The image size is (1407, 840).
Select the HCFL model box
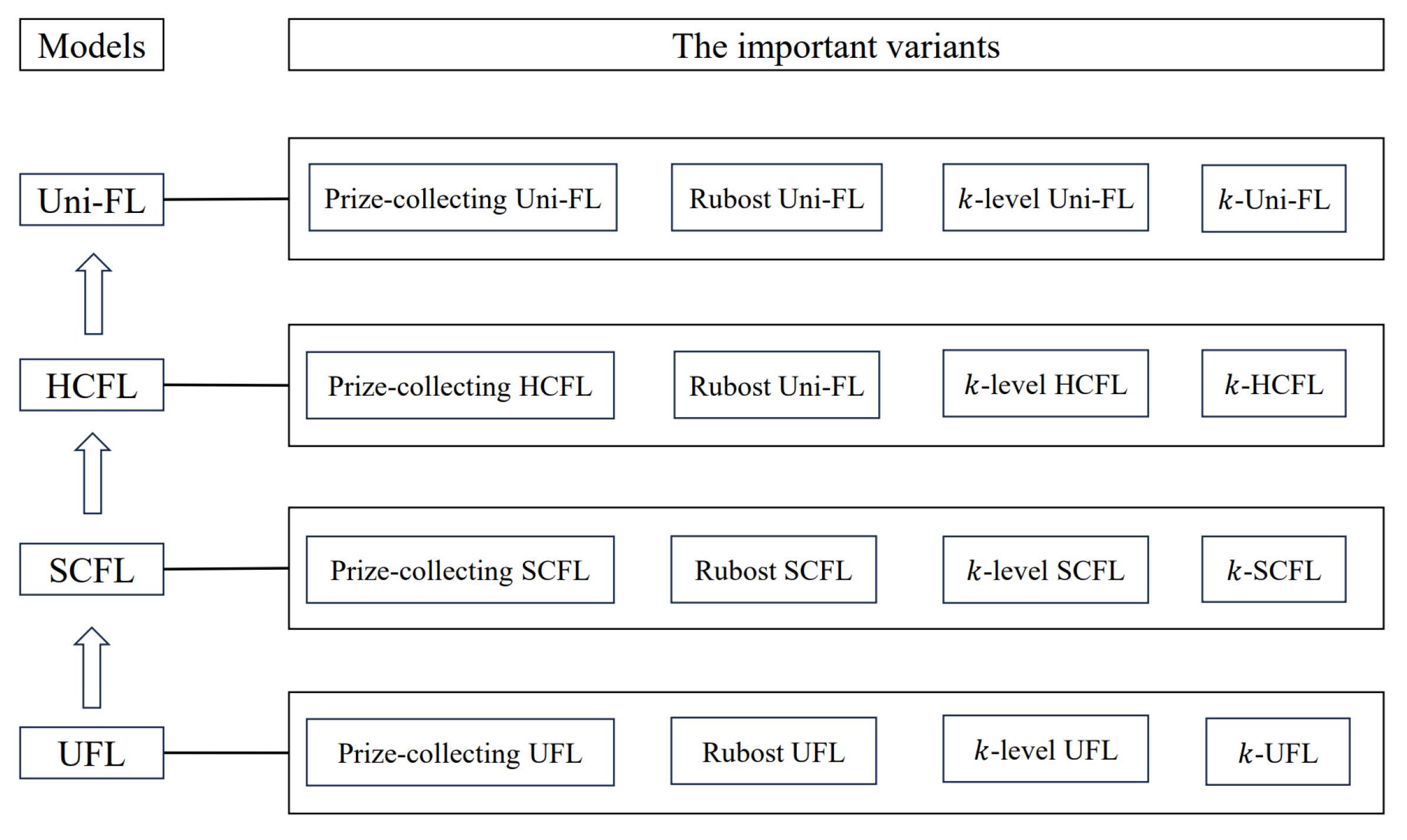(91, 385)
